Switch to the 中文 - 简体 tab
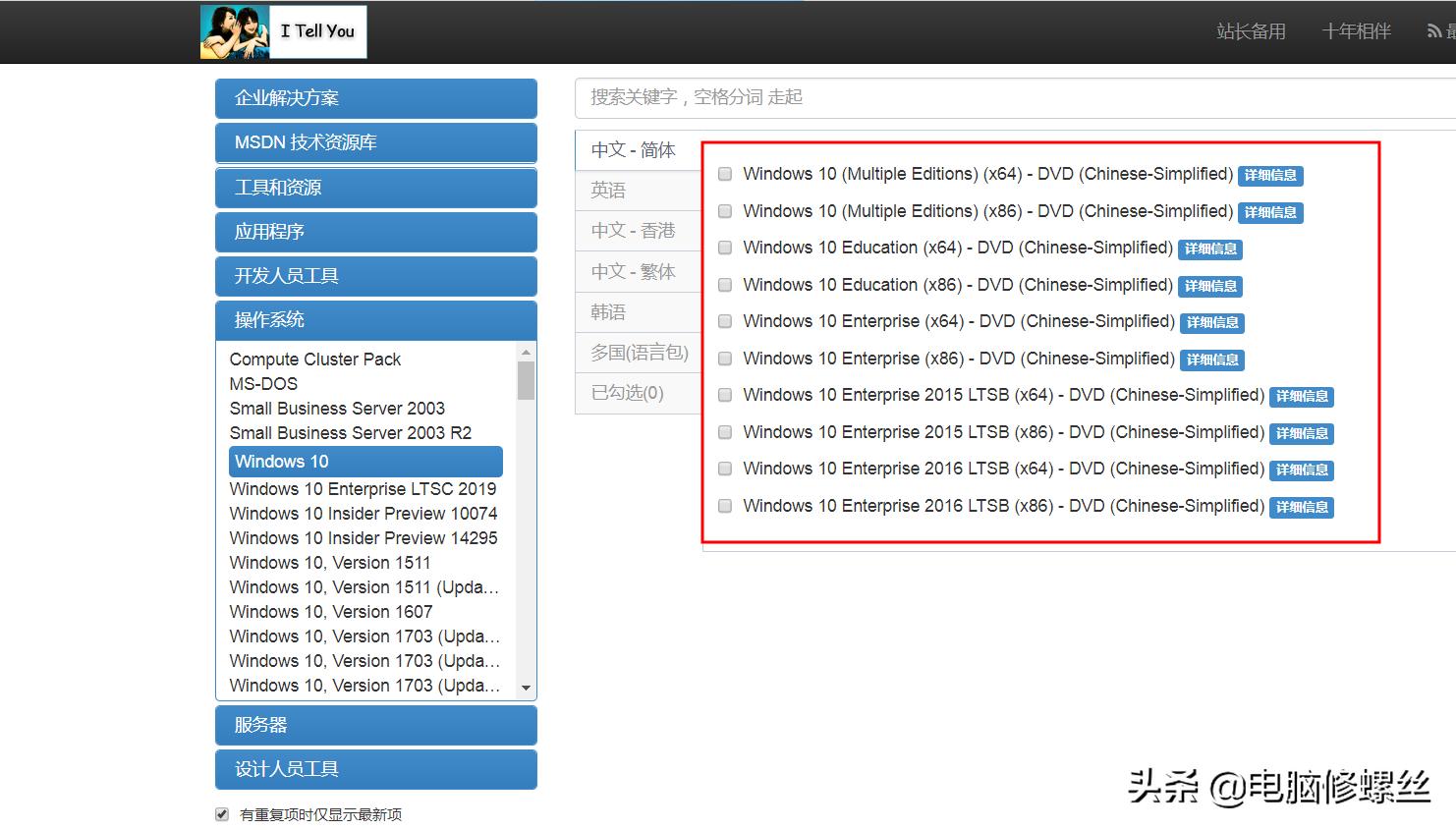The height and width of the screenshot is (830, 1456). [x=639, y=150]
